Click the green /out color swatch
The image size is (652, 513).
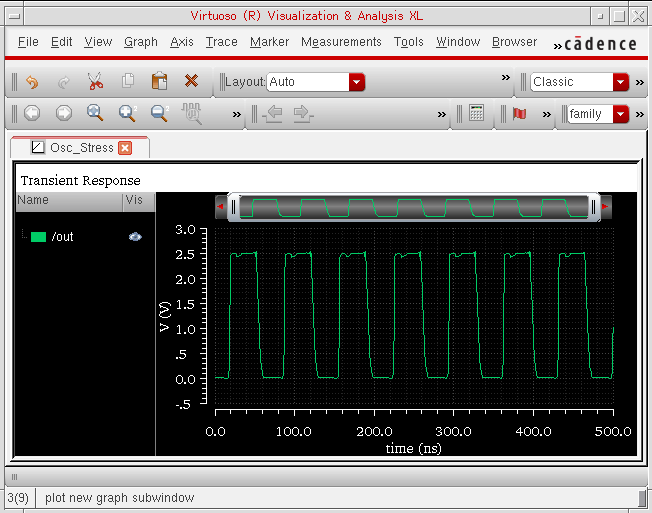click(39, 237)
